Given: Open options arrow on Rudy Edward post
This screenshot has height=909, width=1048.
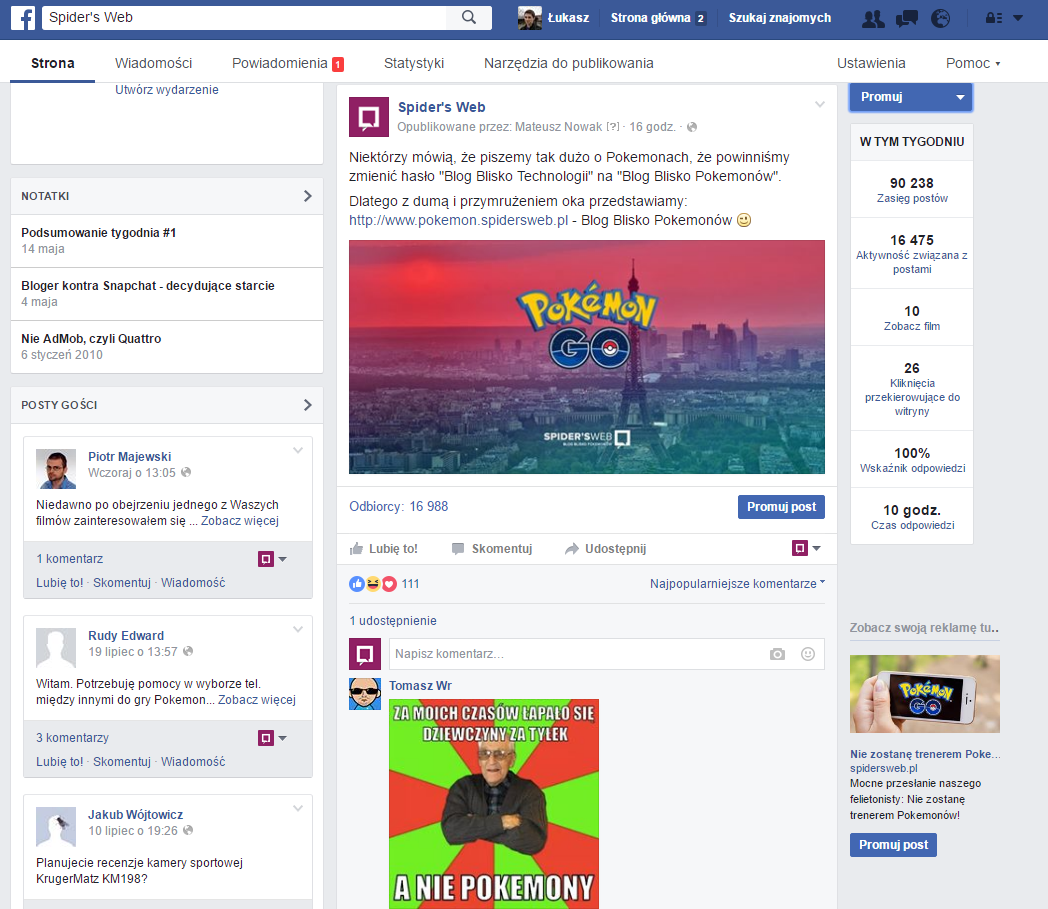Looking at the screenshot, I should (x=298, y=630).
